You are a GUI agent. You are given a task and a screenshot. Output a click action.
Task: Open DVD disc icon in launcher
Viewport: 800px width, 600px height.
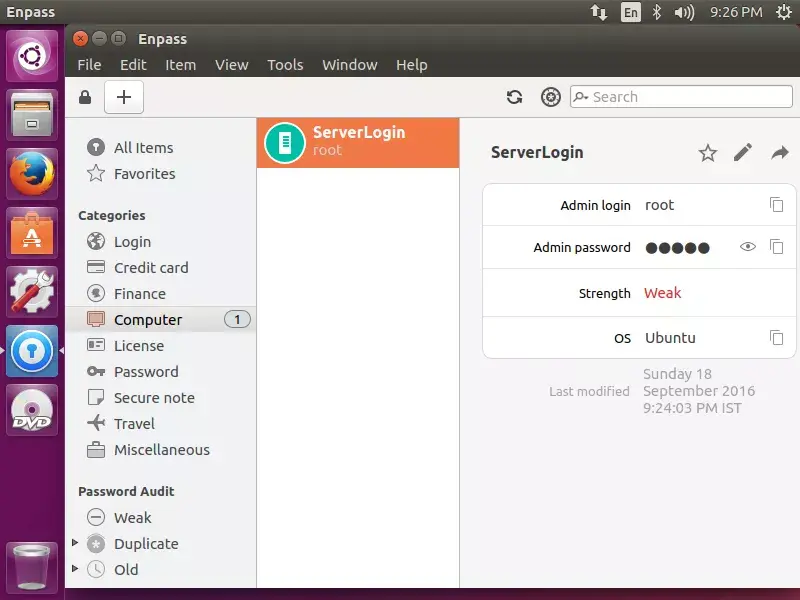point(32,410)
